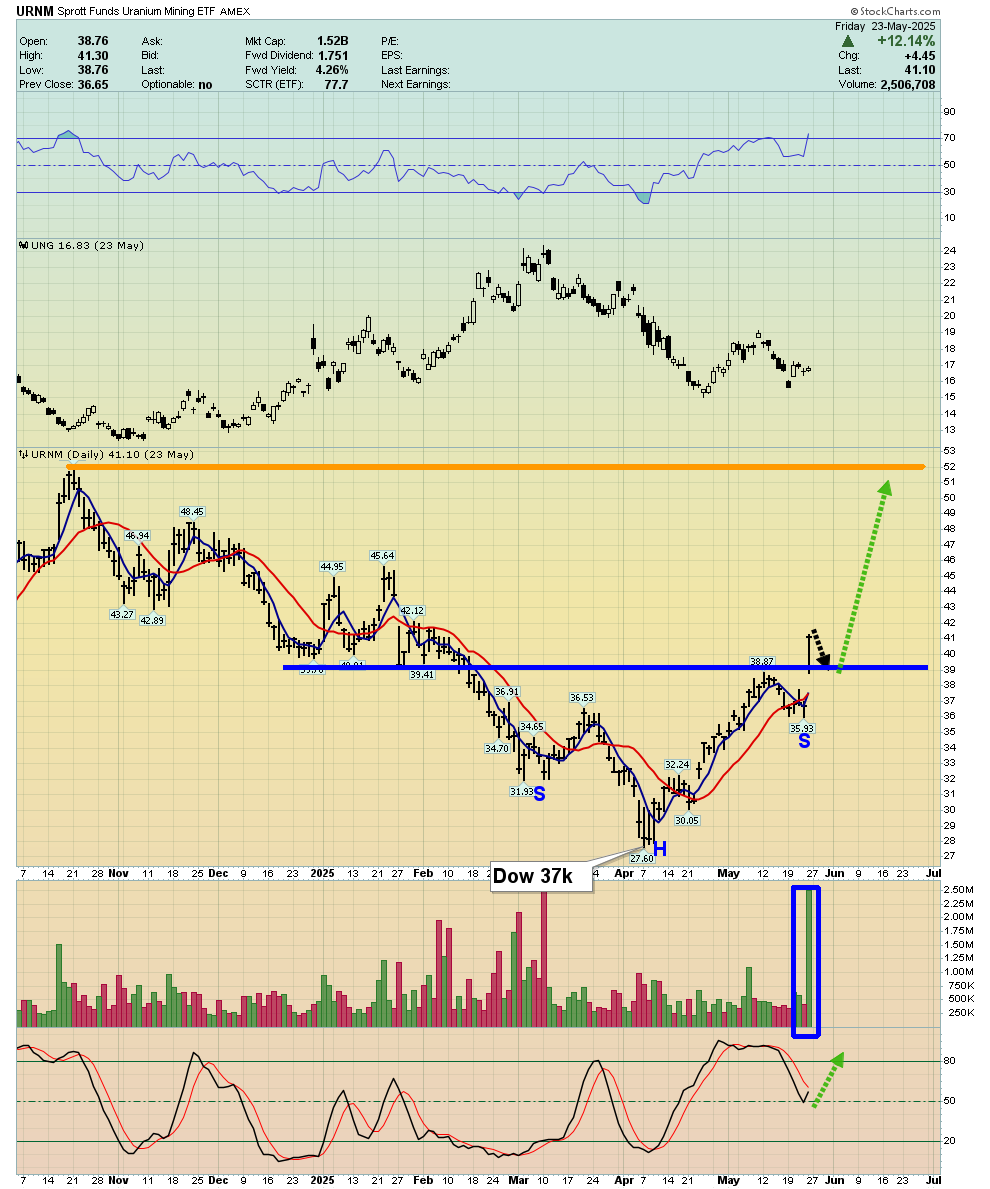990x1189 pixels.
Task: Click the blue horizontal neckline at 39
Action: click(x=605, y=668)
